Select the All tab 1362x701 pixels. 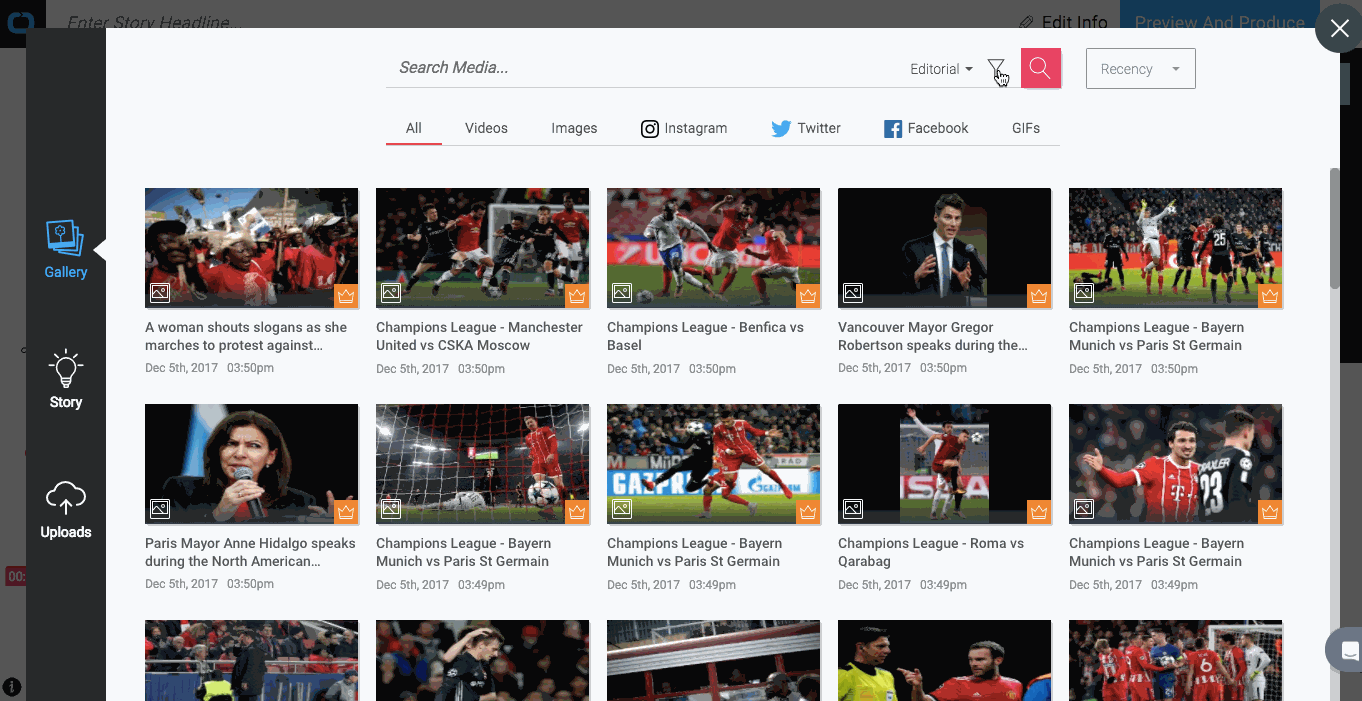click(414, 128)
